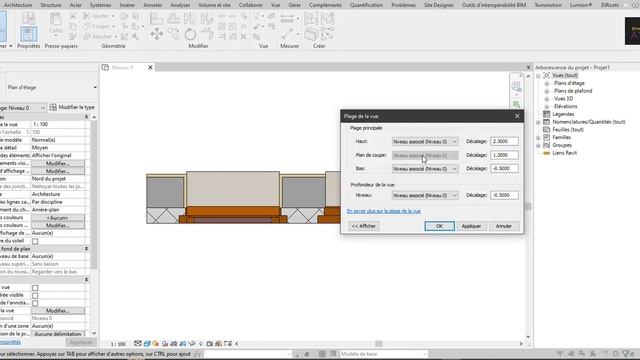
Task: Click the Aucune délimitation button
Action: pyautogui.click(x=58, y=334)
